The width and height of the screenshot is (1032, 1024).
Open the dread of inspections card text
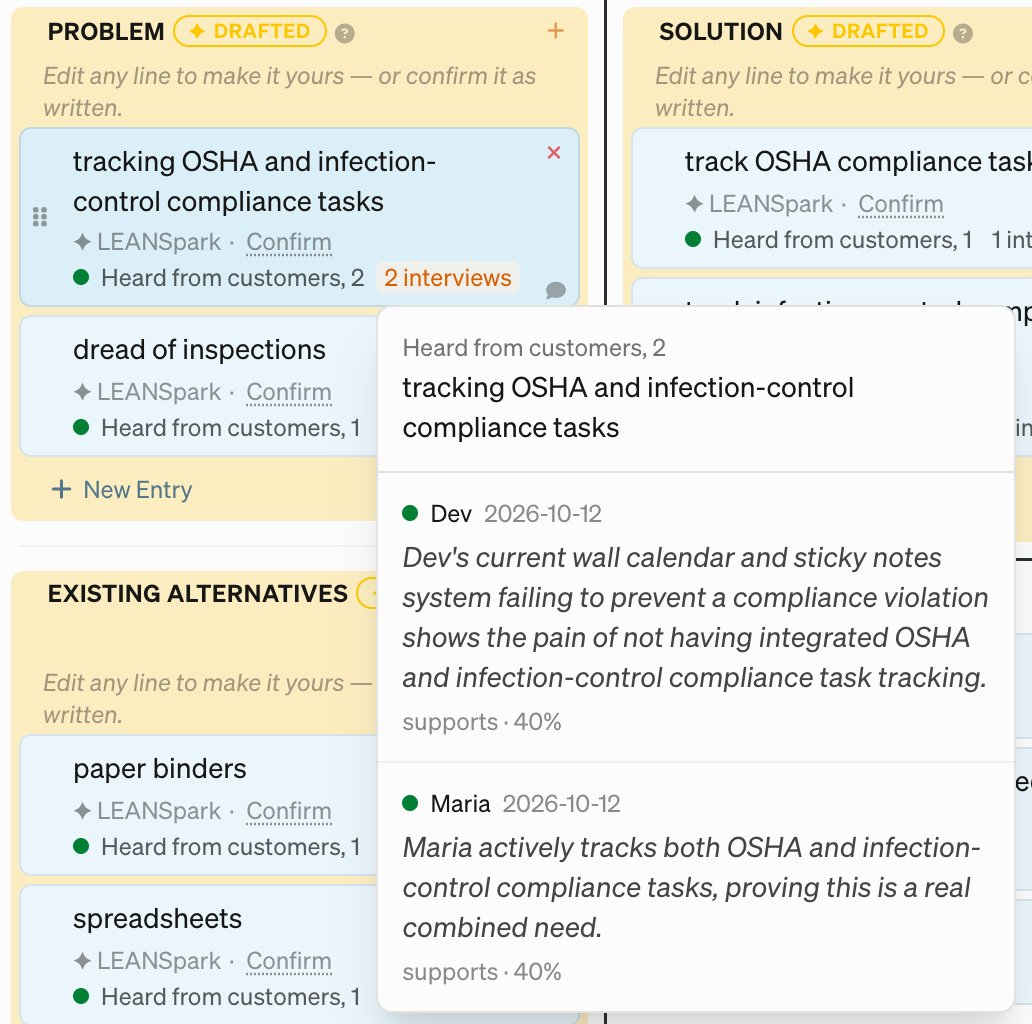click(199, 349)
